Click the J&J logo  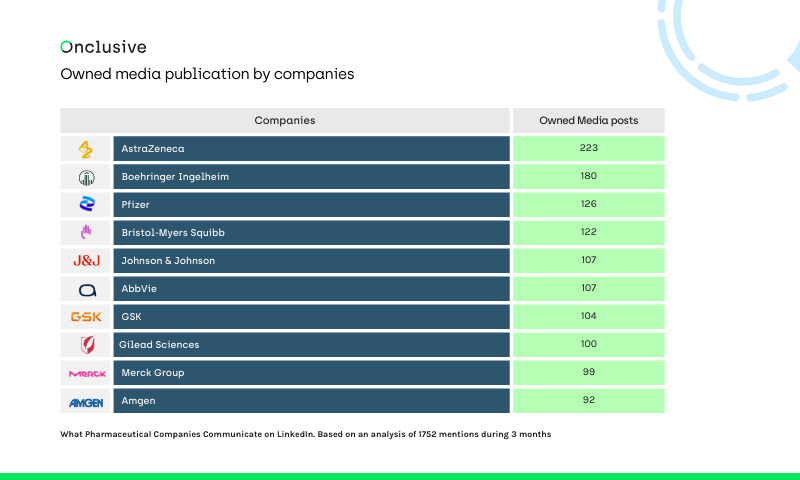pos(86,261)
